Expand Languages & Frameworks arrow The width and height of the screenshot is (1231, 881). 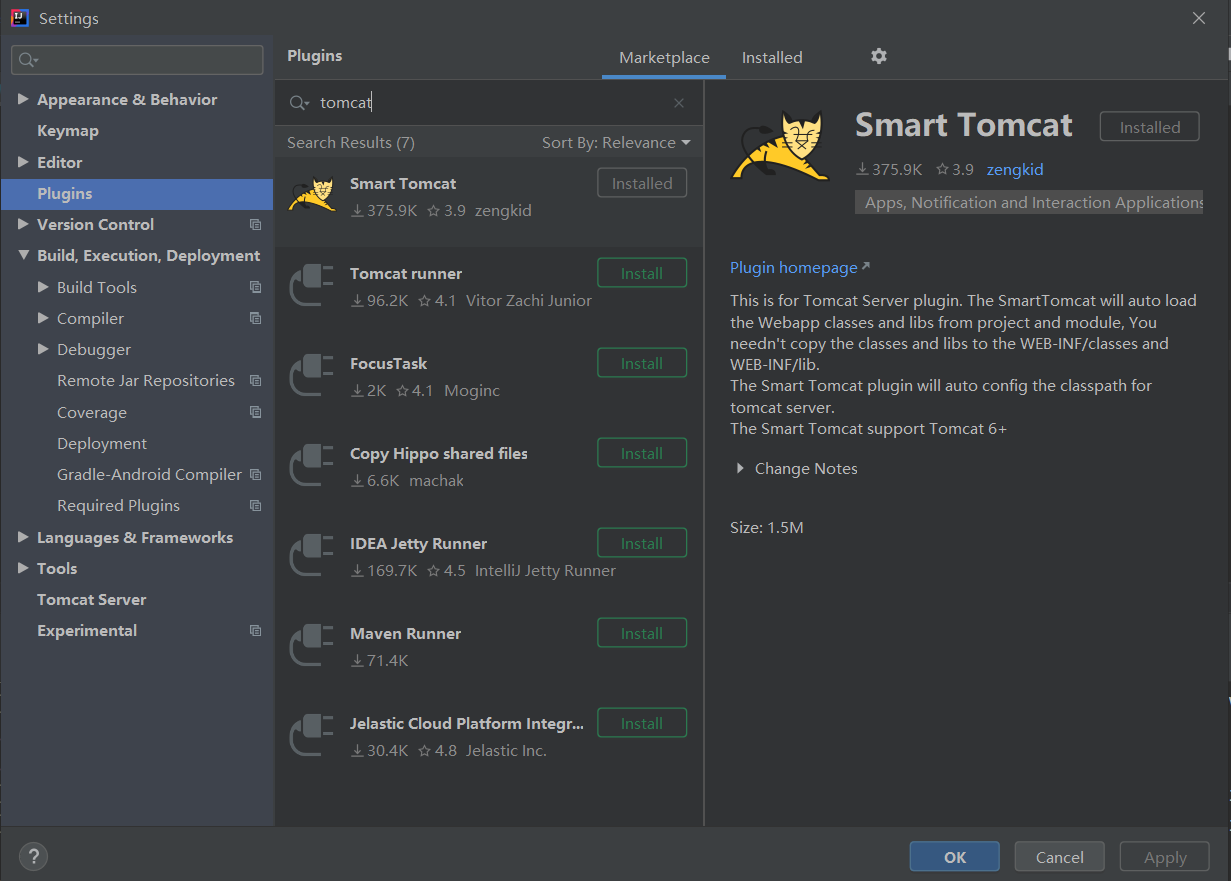(23, 538)
